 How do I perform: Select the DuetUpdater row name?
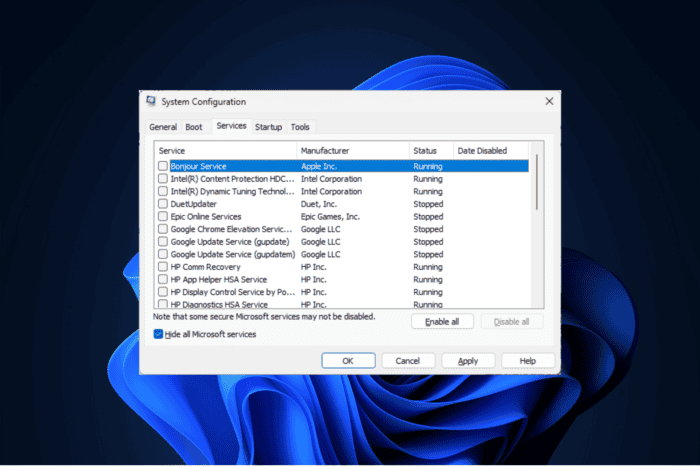coord(193,204)
